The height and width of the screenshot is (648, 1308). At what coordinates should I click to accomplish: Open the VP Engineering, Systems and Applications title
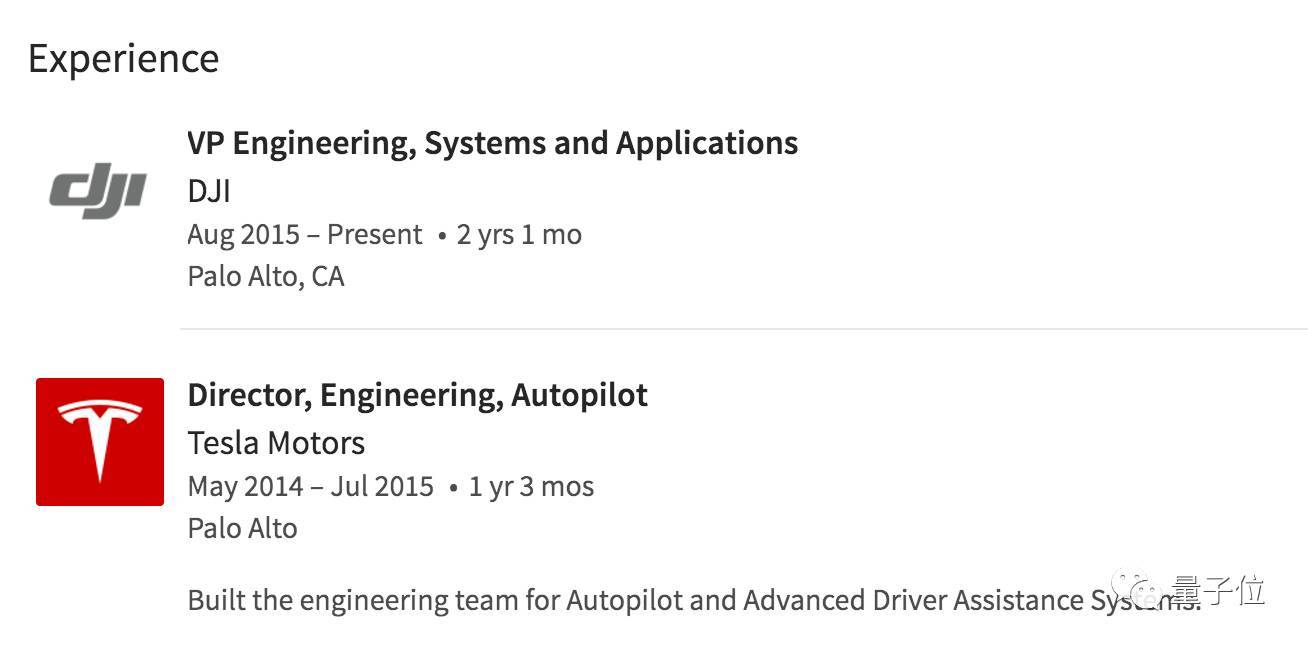pyautogui.click(x=492, y=143)
